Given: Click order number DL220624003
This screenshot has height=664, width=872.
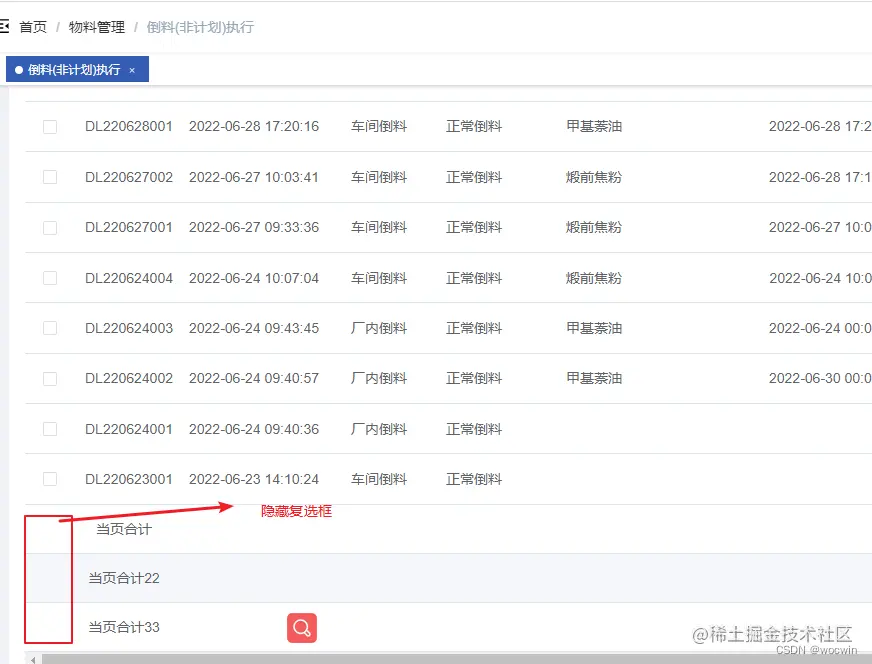Looking at the screenshot, I should click(x=129, y=328).
